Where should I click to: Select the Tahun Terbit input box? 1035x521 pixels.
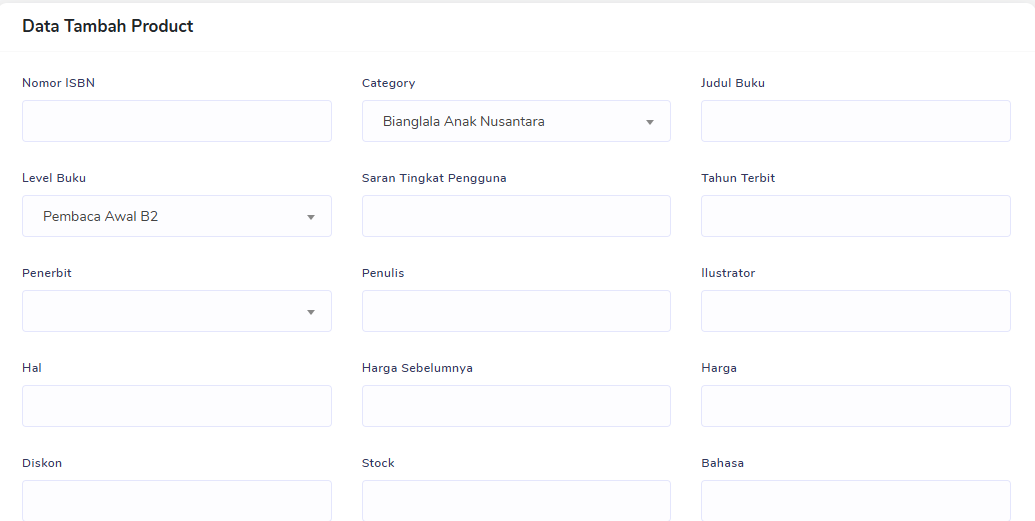855,216
